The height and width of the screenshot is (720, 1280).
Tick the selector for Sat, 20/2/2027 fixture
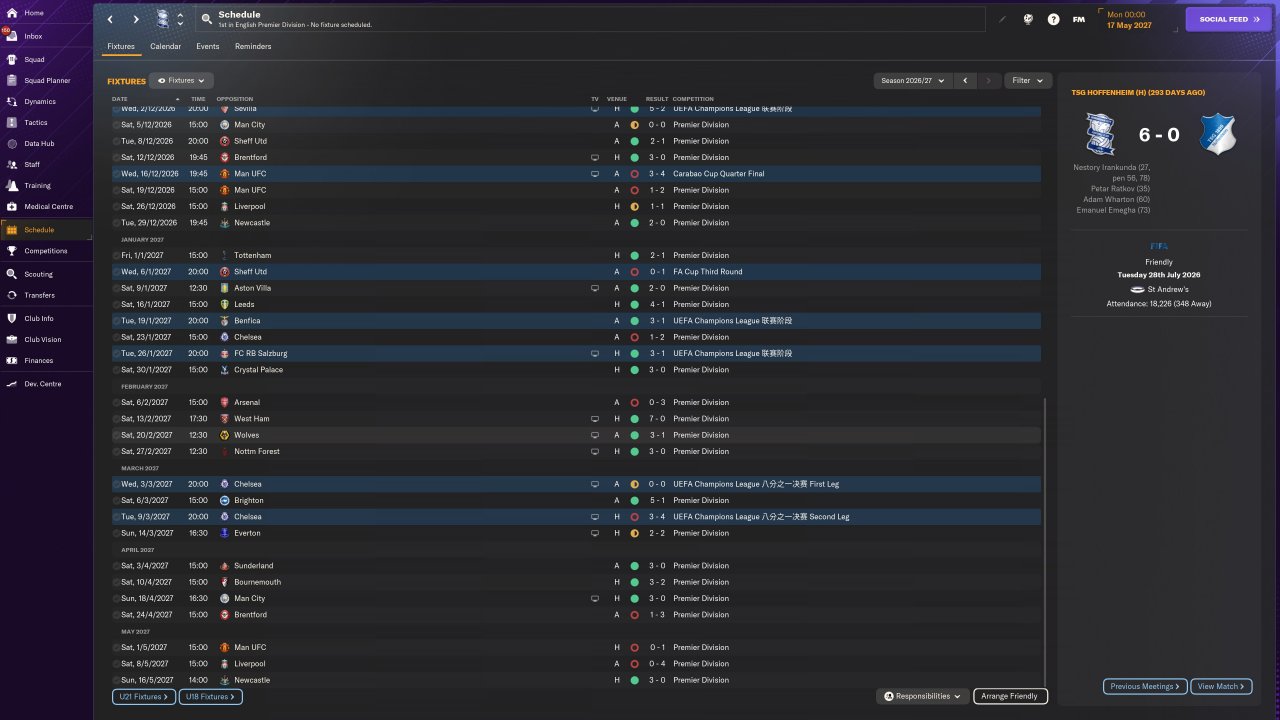coord(116,435)
